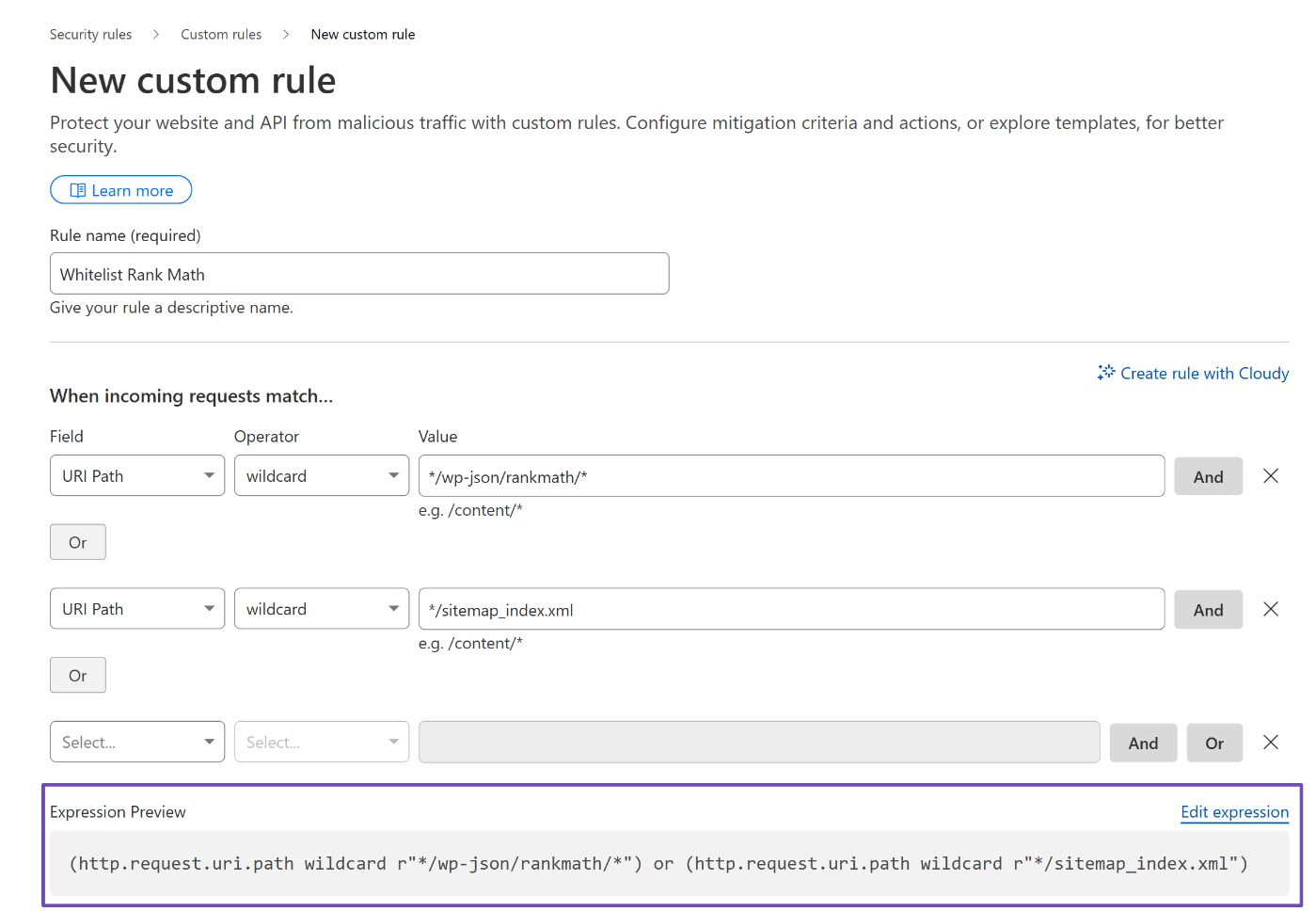1316x912 pixels.
Task: Click the 'Give your rule a descriptive name.' hint
Action: (171, 308)
